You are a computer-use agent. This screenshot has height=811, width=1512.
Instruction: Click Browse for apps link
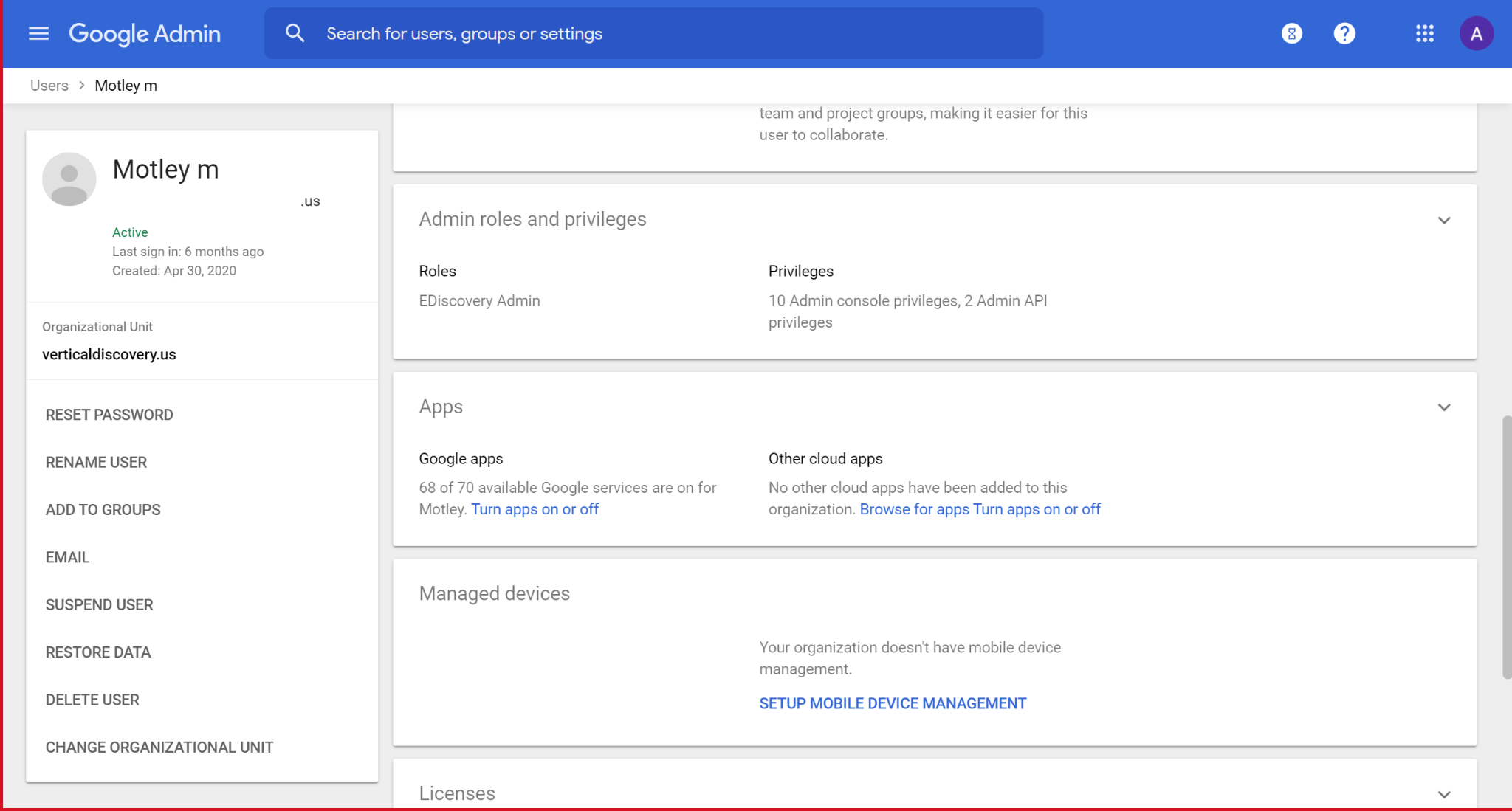[x=915, y=509]
